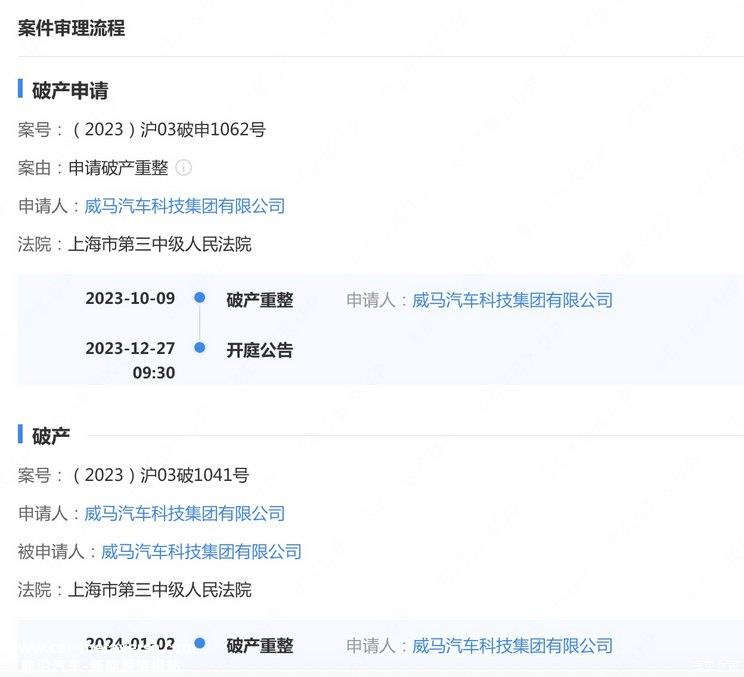
Task: Click the date 2023-10-09
Action: tap(130, 298)
